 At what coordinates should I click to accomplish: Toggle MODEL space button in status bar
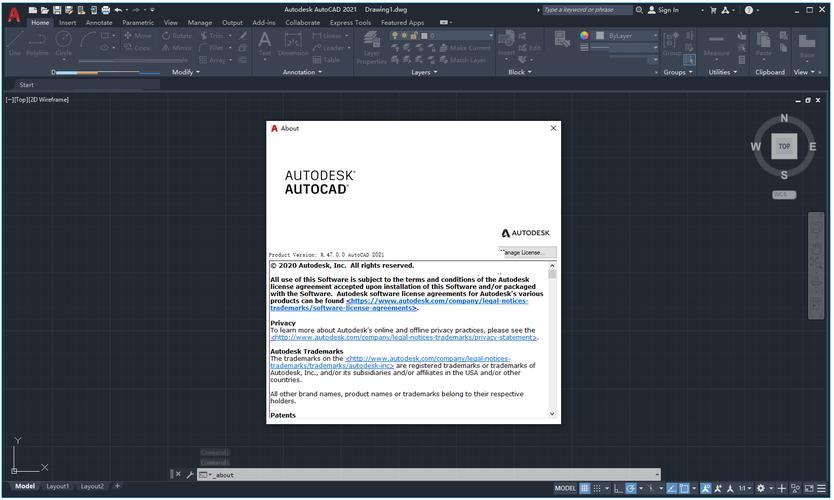[565, 488]
